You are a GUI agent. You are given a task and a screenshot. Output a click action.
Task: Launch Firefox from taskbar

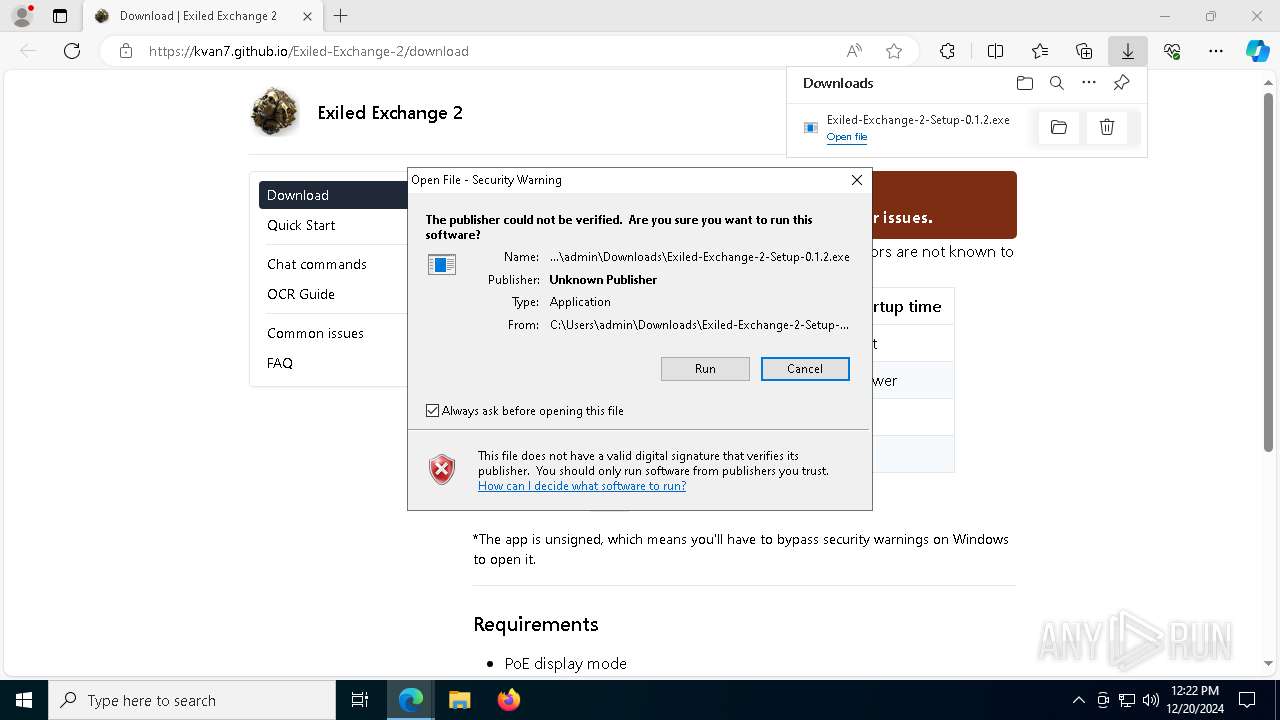click(x=509, y=700)
